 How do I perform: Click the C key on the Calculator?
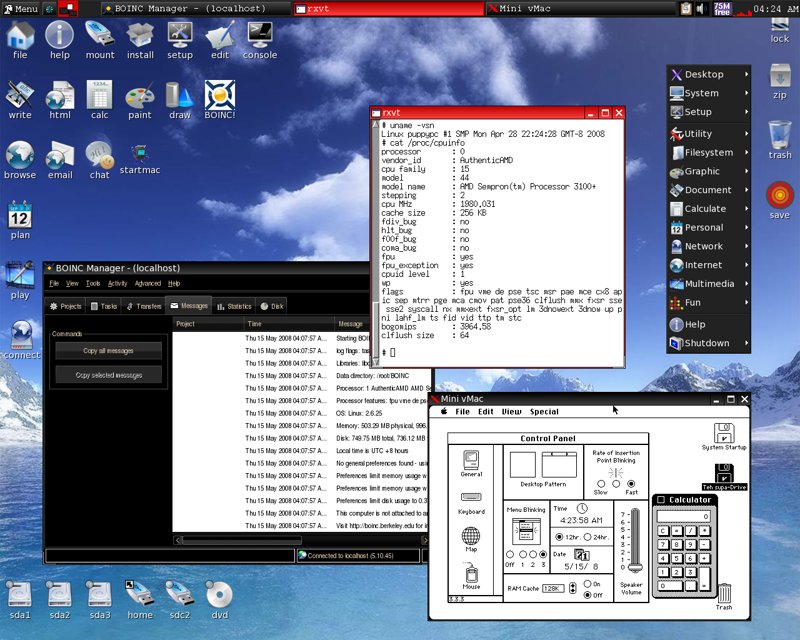click(x=663, y=531)
